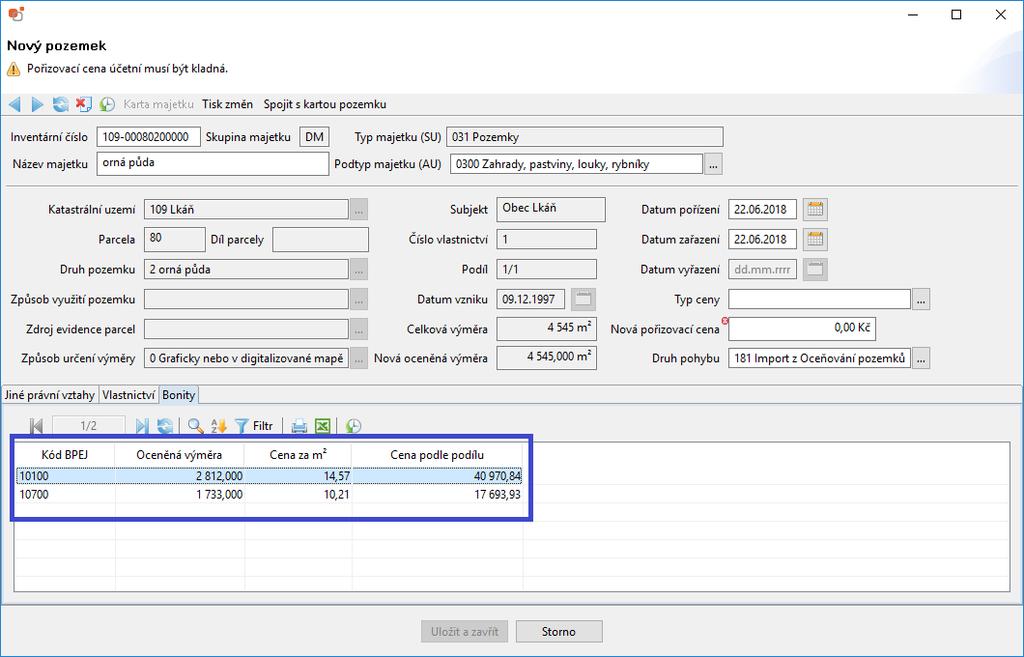1024x657 pixels.
Task: Sort by Kód BPEJ column header
Action: click(x=65, y=455)
